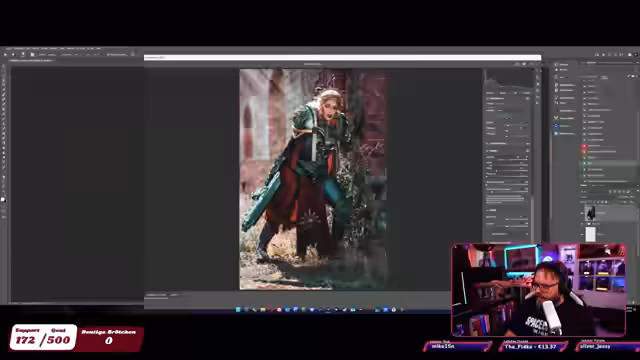Screen dimensions: 640x360
Task: Click the white Camera Raw dialog title bar
Action: 342,58
